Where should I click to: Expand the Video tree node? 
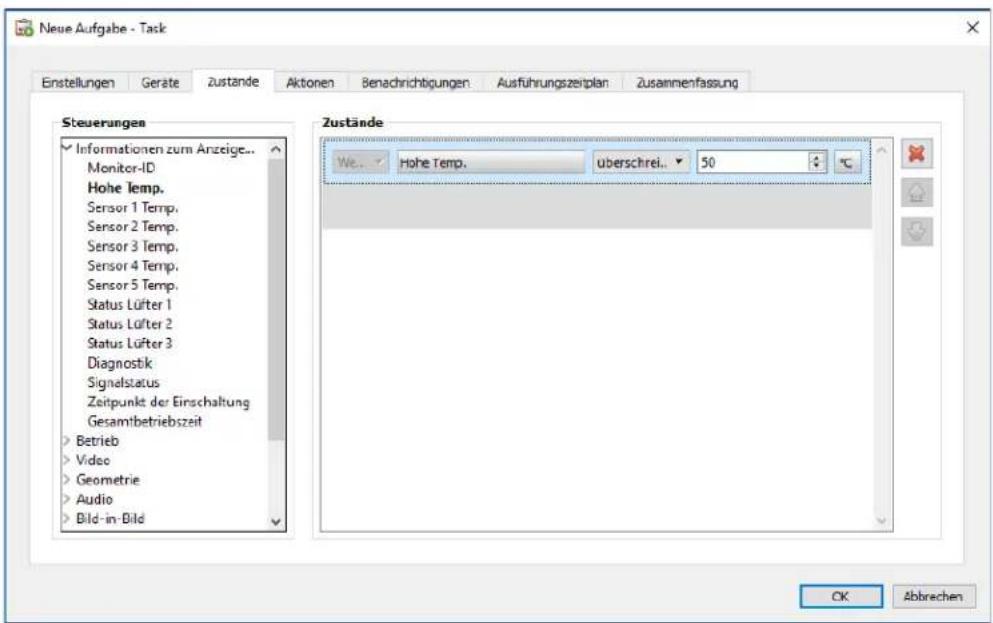pyautogui.click(x=66, y=460)
